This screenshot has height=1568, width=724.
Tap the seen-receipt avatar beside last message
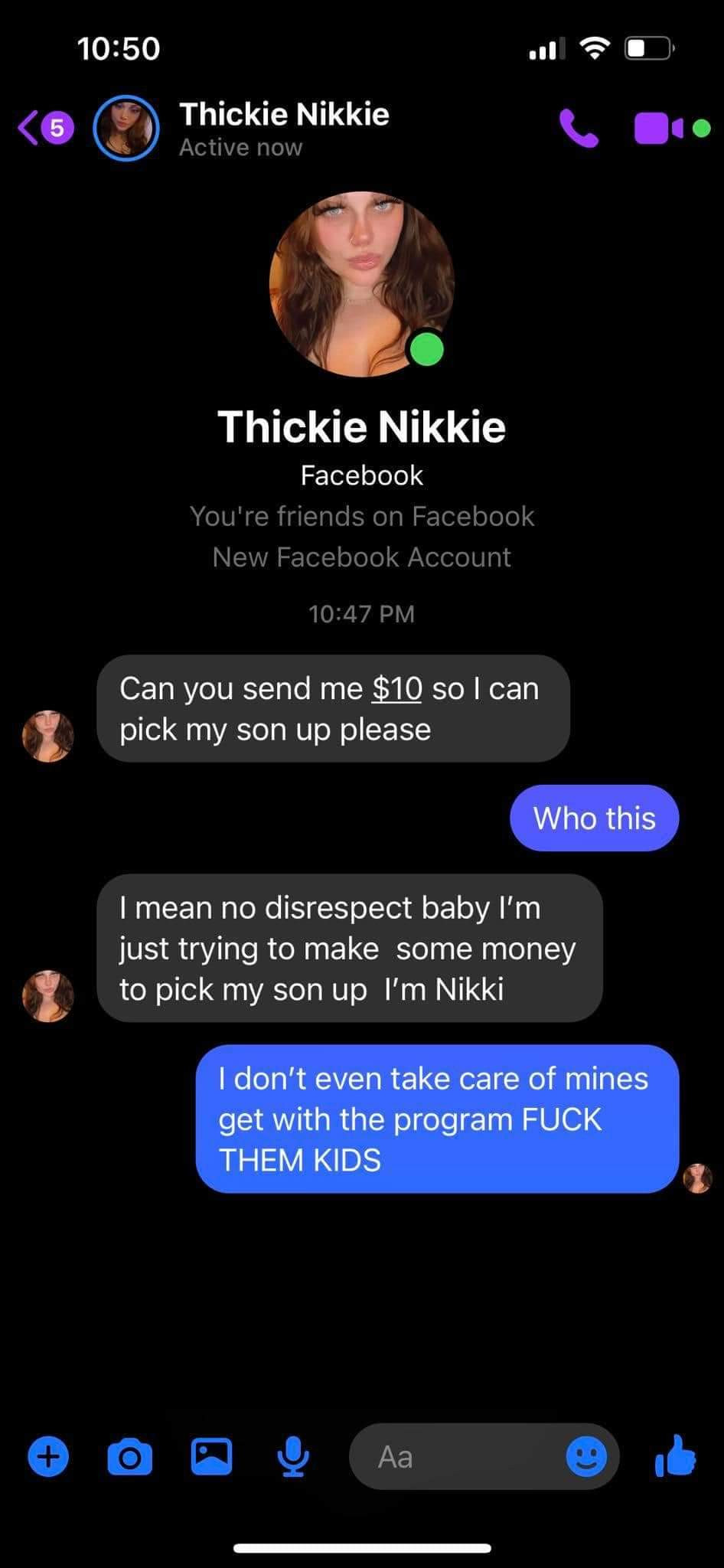(697, 1178)
